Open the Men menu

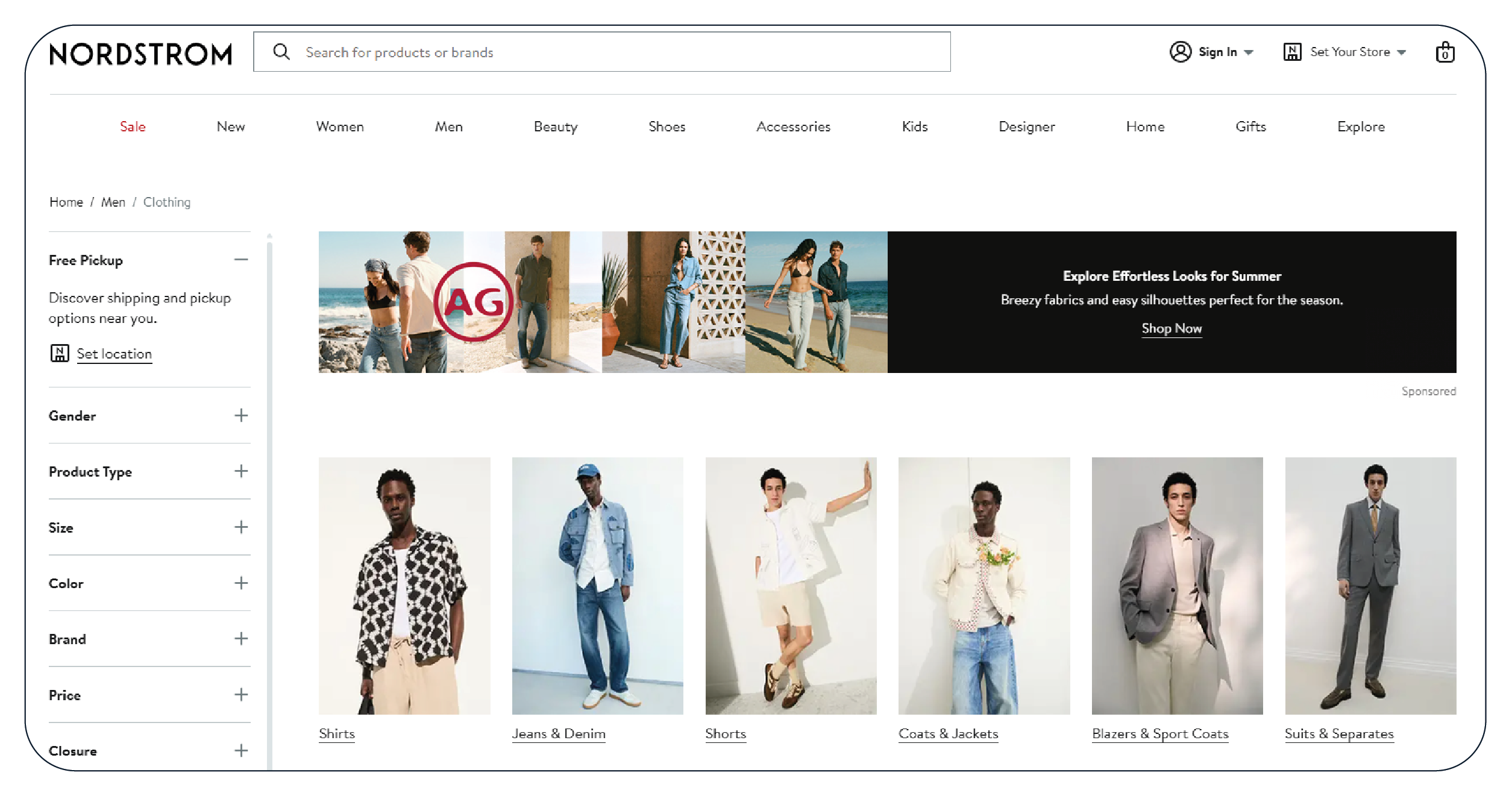pos(449,127)
